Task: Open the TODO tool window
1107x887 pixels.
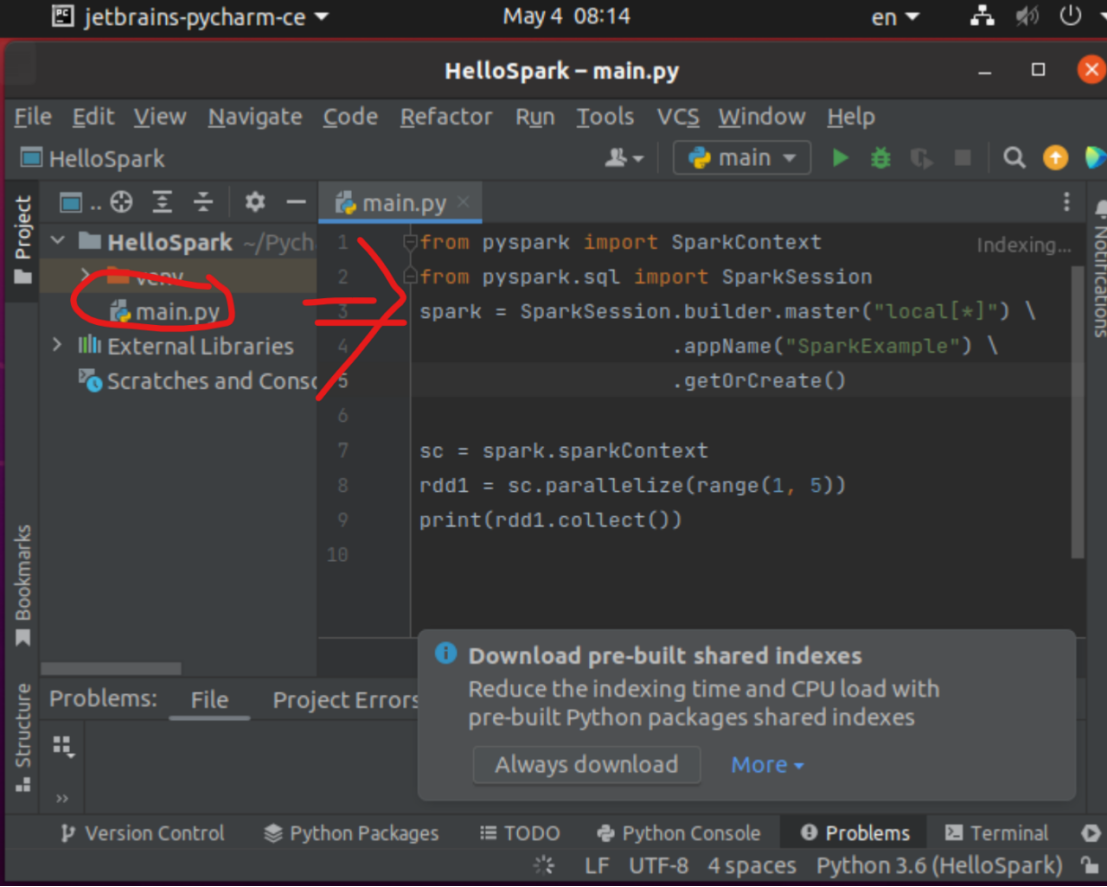Action: pyautogui.click(x=520, y=833)
